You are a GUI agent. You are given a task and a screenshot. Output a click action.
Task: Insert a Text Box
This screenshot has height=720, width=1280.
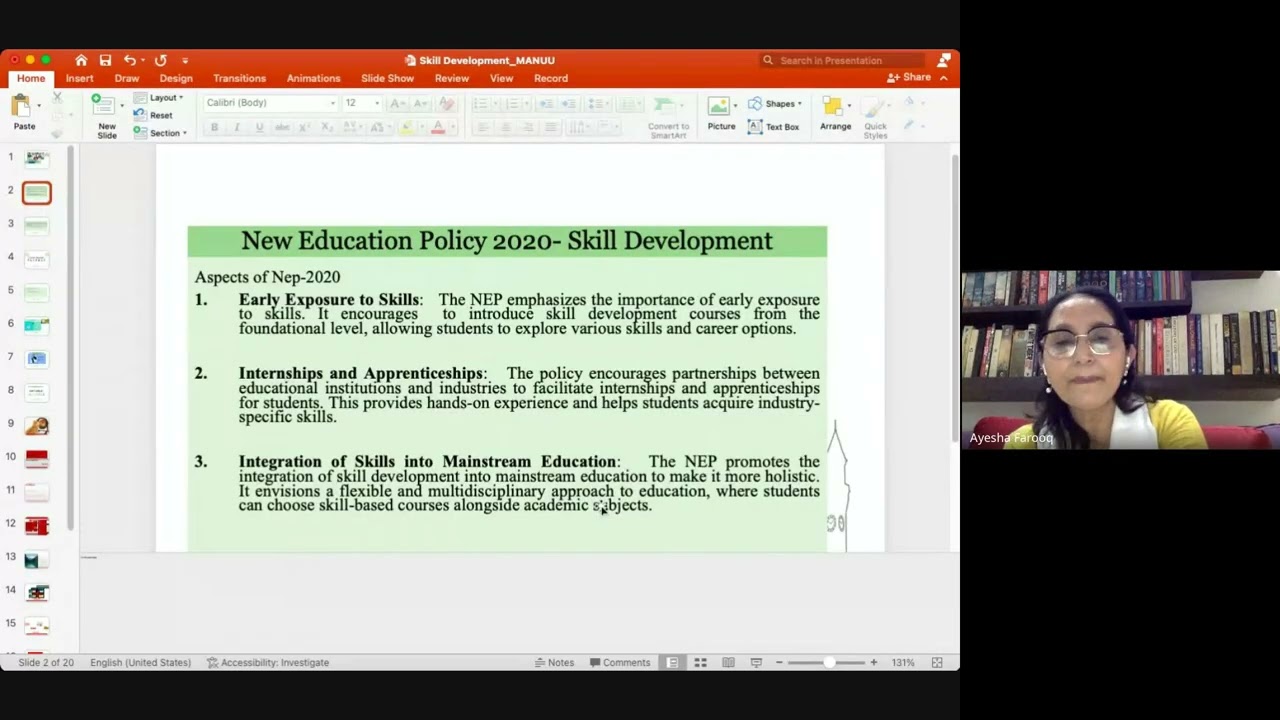coord(774,127)
